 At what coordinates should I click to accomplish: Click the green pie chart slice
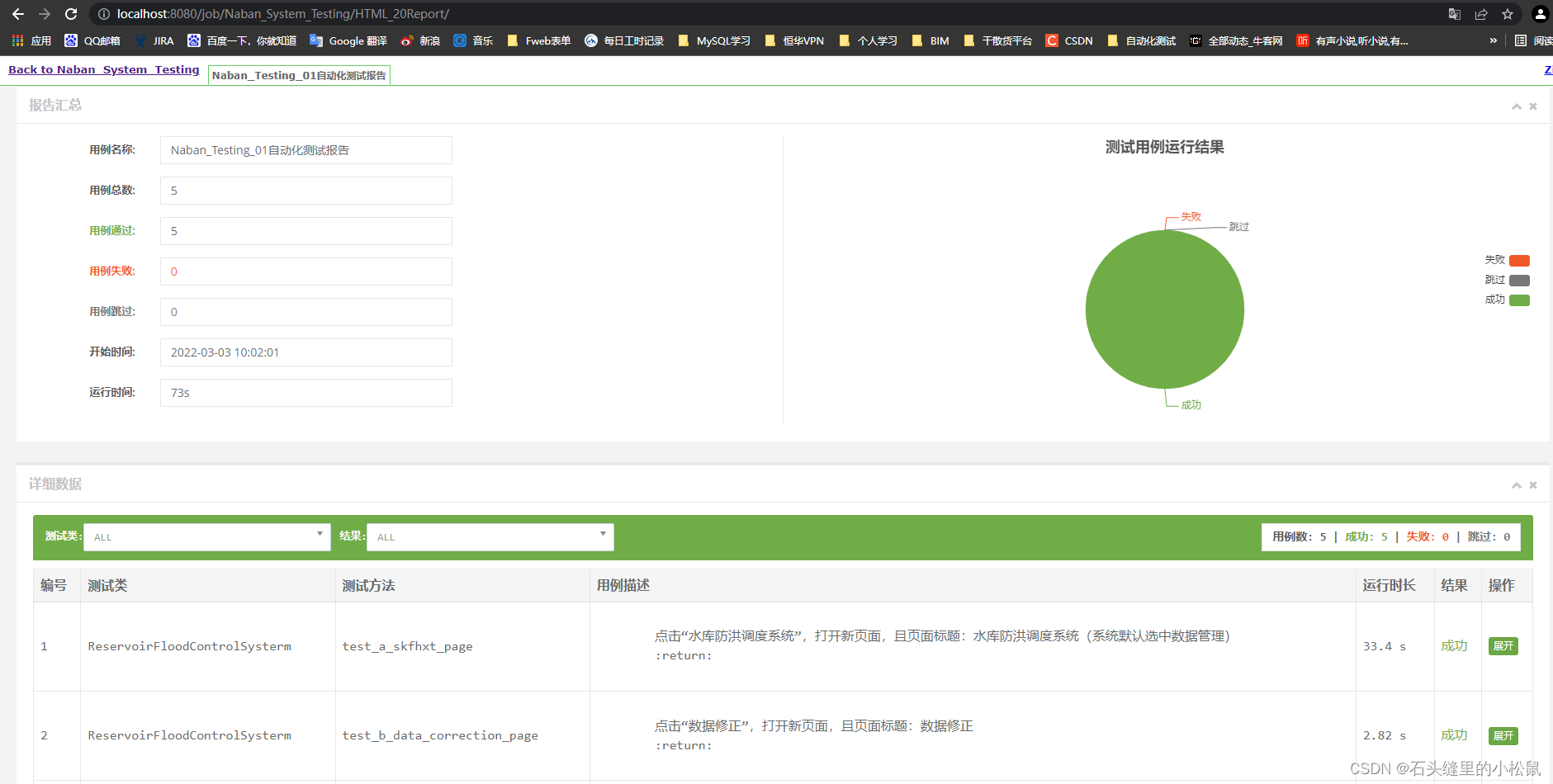(x=1164, y=309)
